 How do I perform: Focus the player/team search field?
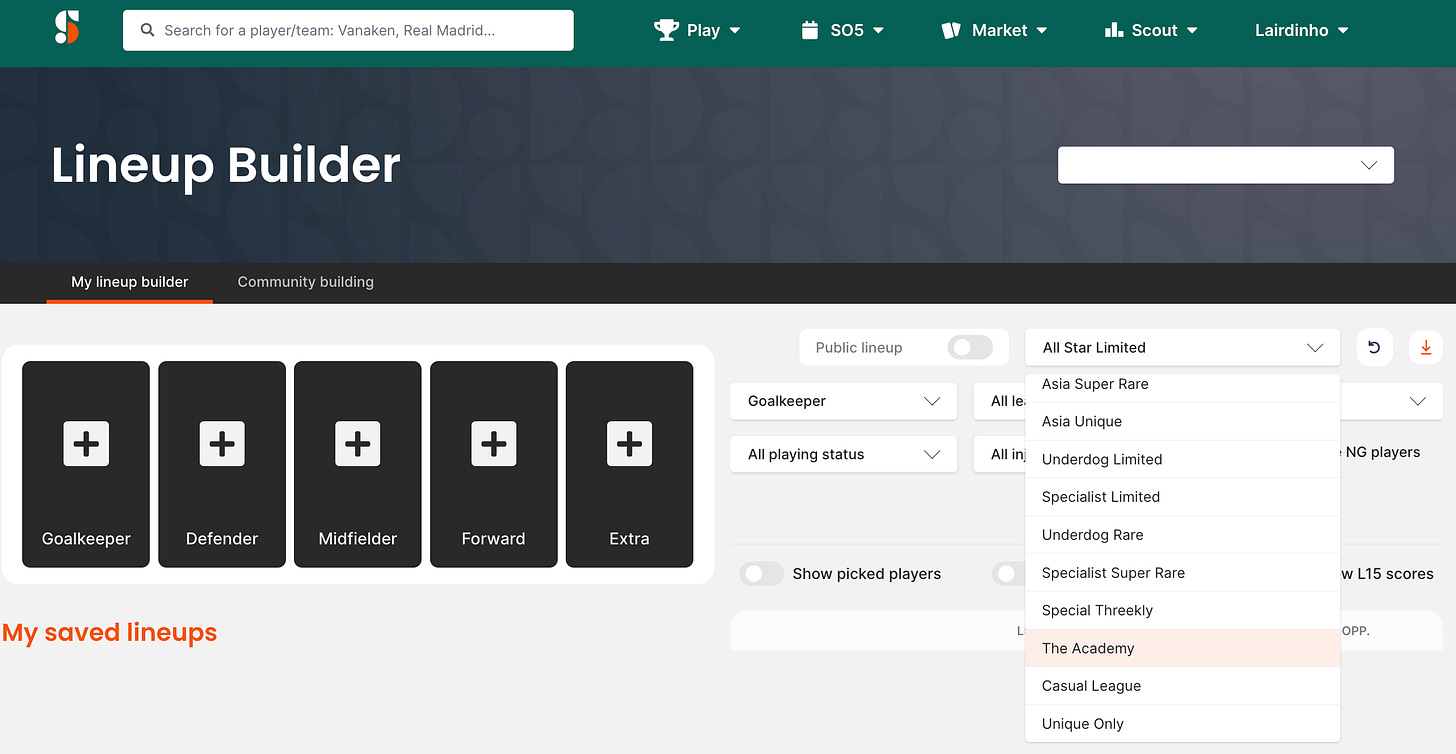pyautogui.click(x=348, y=30)
